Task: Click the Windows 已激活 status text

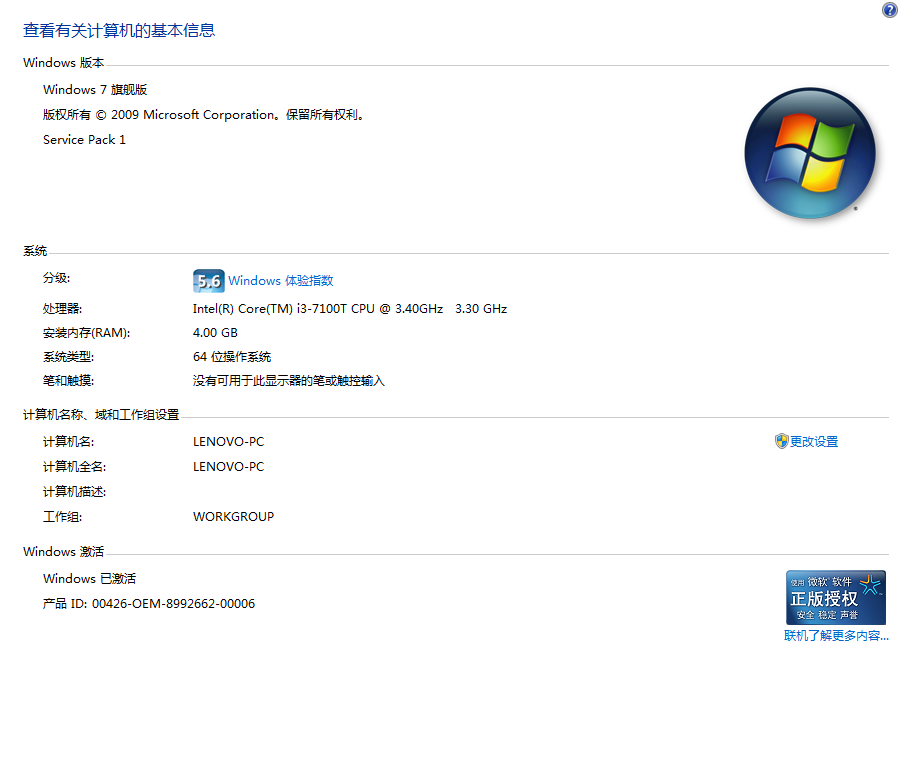Action: tap(90, 578)
